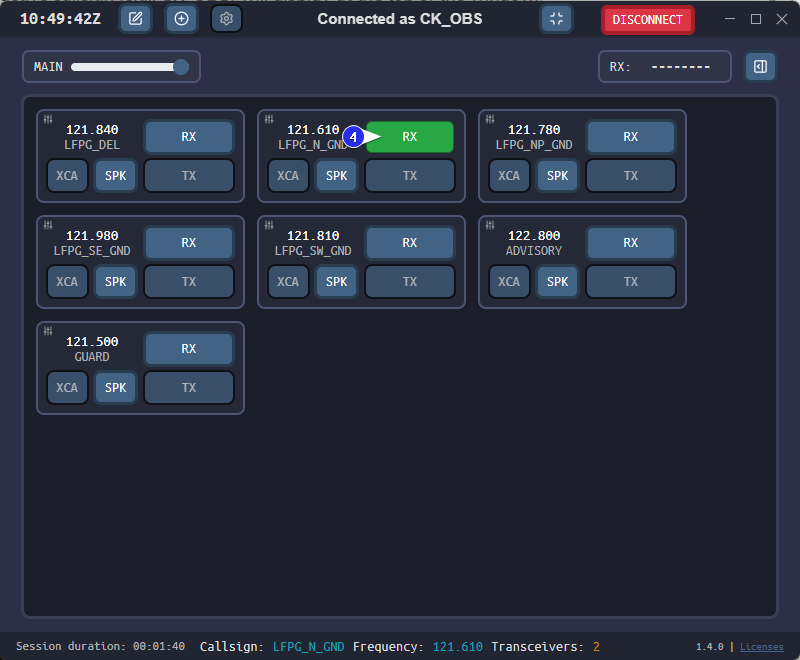Toggle SPK speaker on ADVISORY

pos(558,282)
